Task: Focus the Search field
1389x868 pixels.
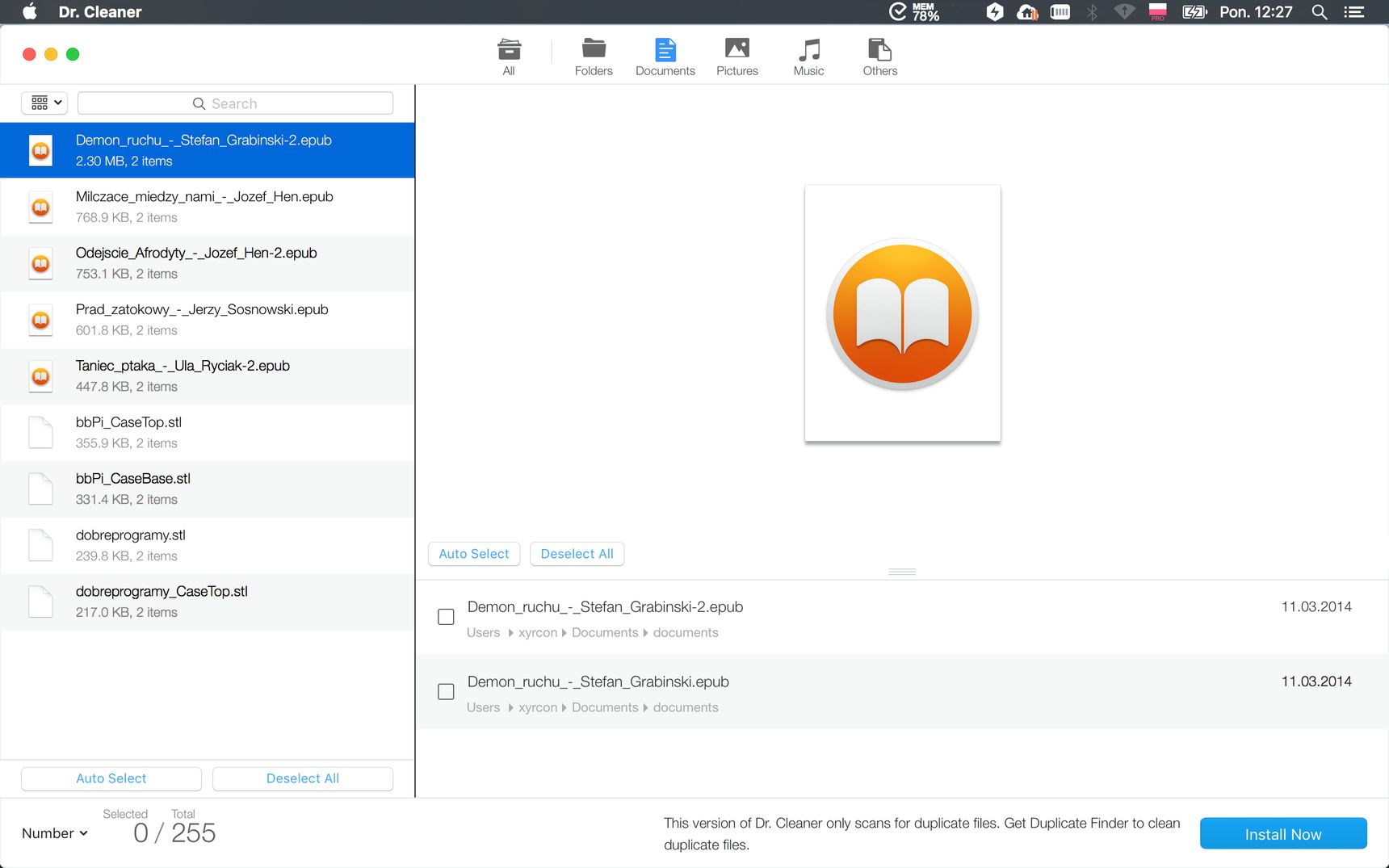Action: point(235,103)
